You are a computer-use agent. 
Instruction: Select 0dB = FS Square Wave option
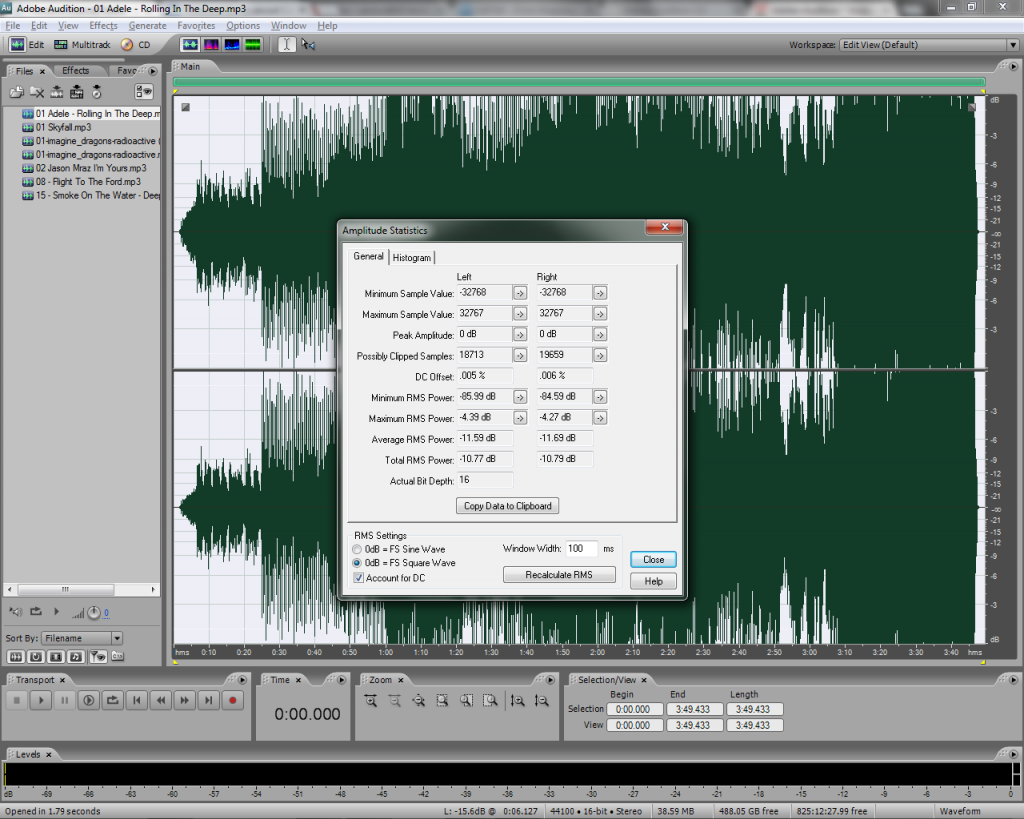point(358,563)
